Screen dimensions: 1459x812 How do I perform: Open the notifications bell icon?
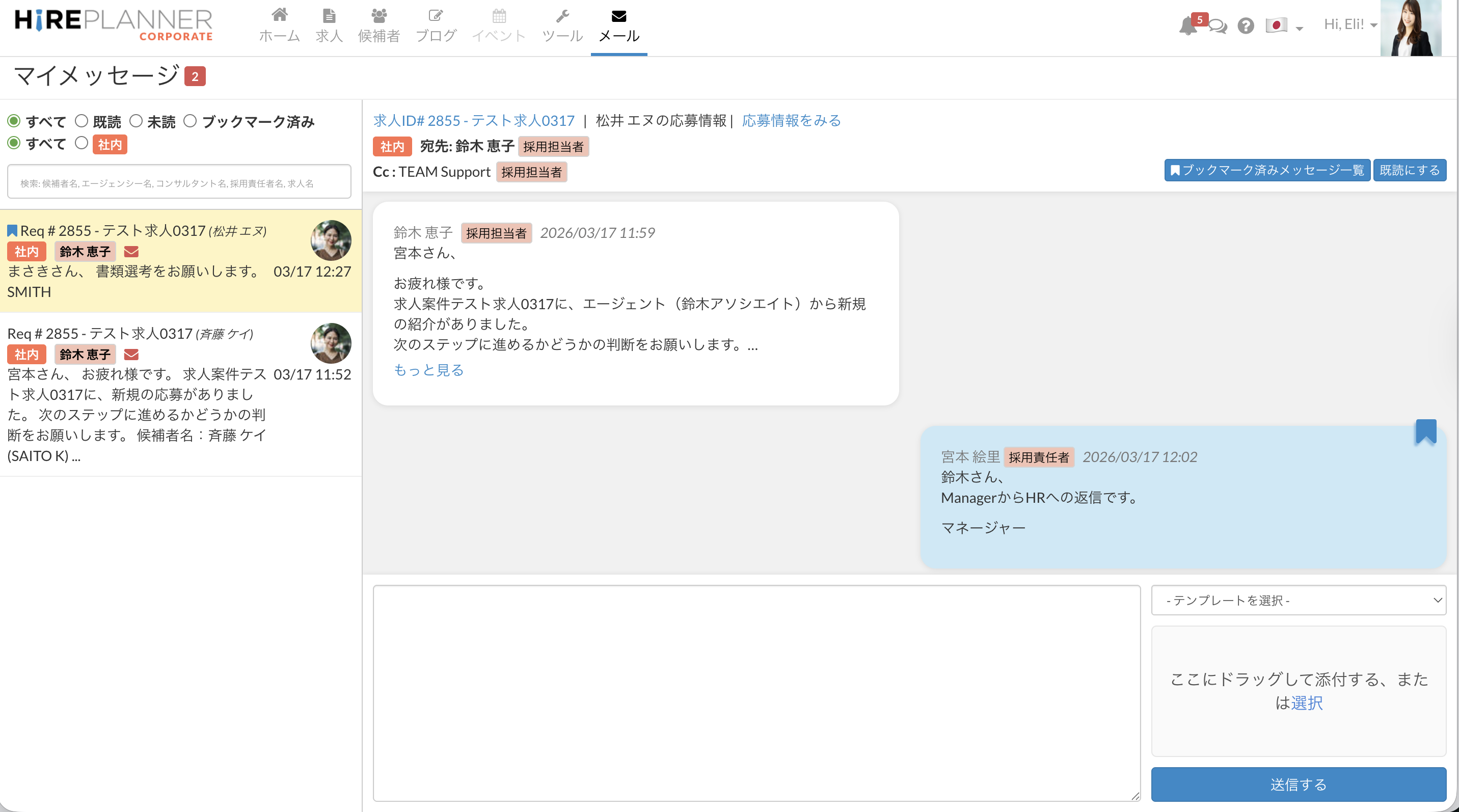click(x=1187, y=26)
